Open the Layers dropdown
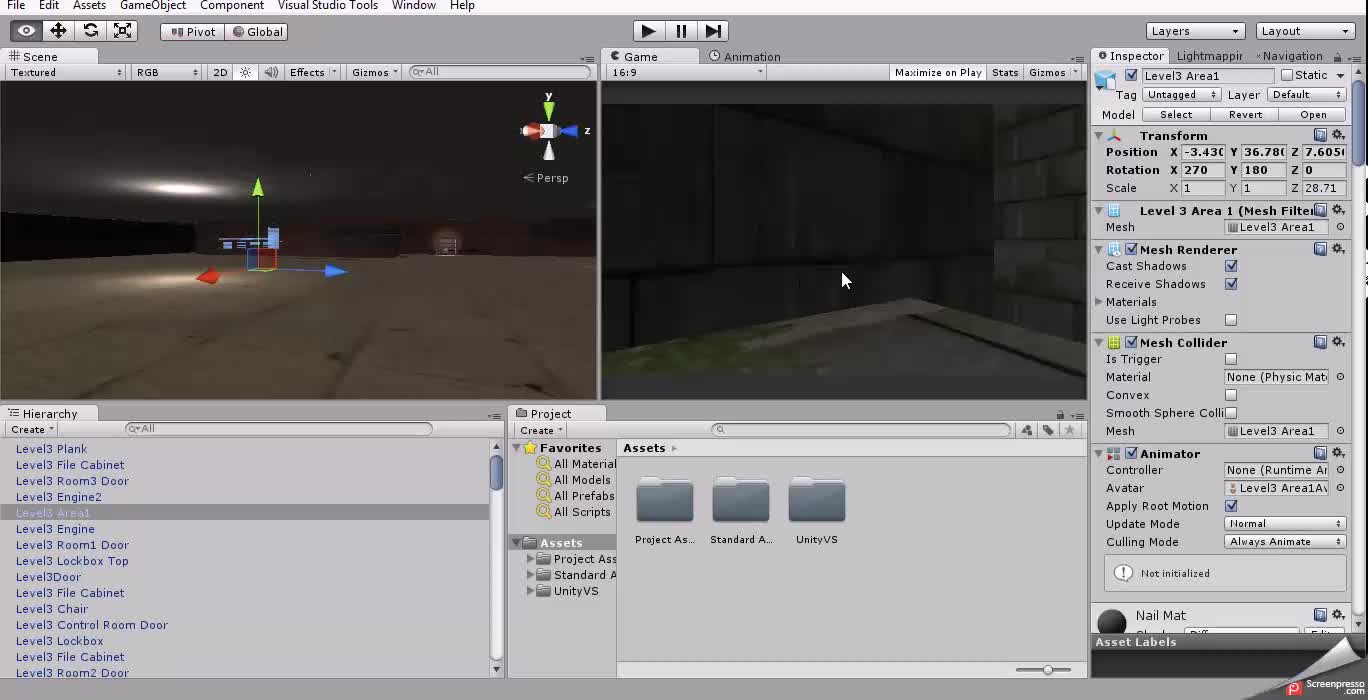 1194,31
